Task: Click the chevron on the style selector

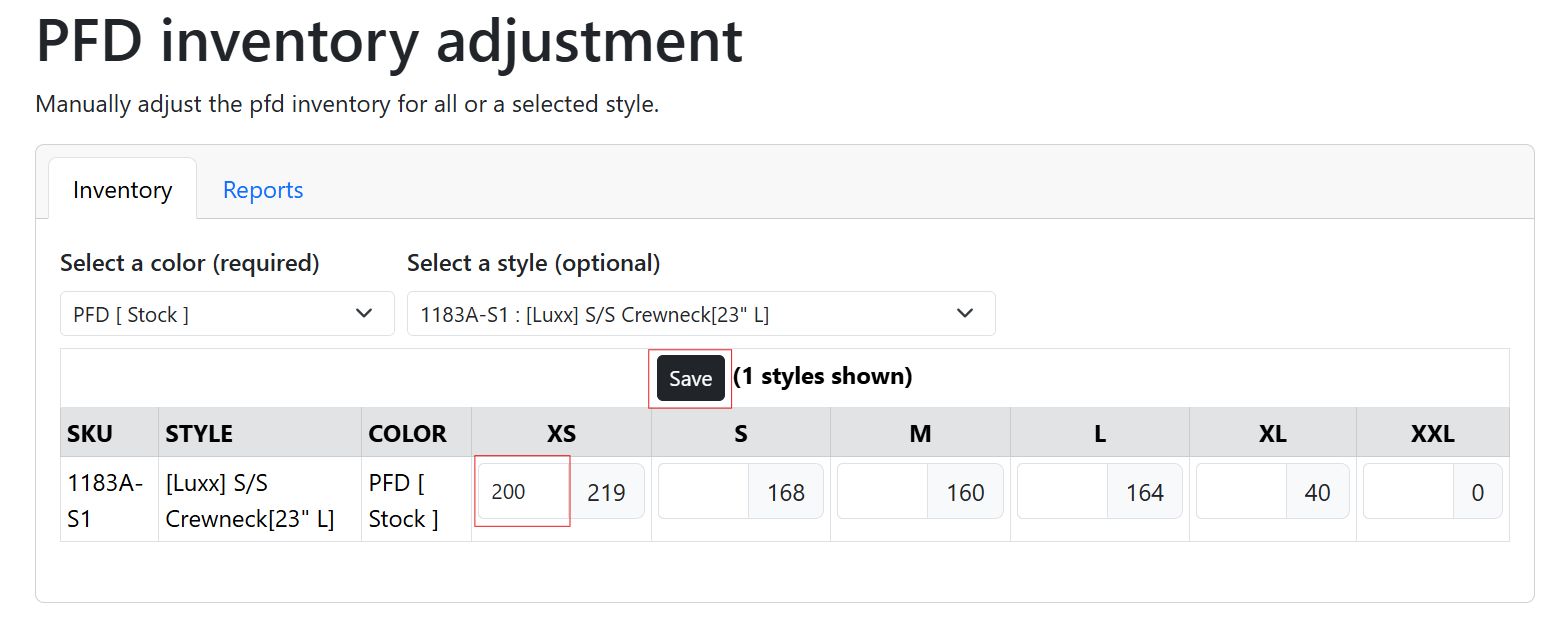Action: pyautogui.click(x=965, y=313)
